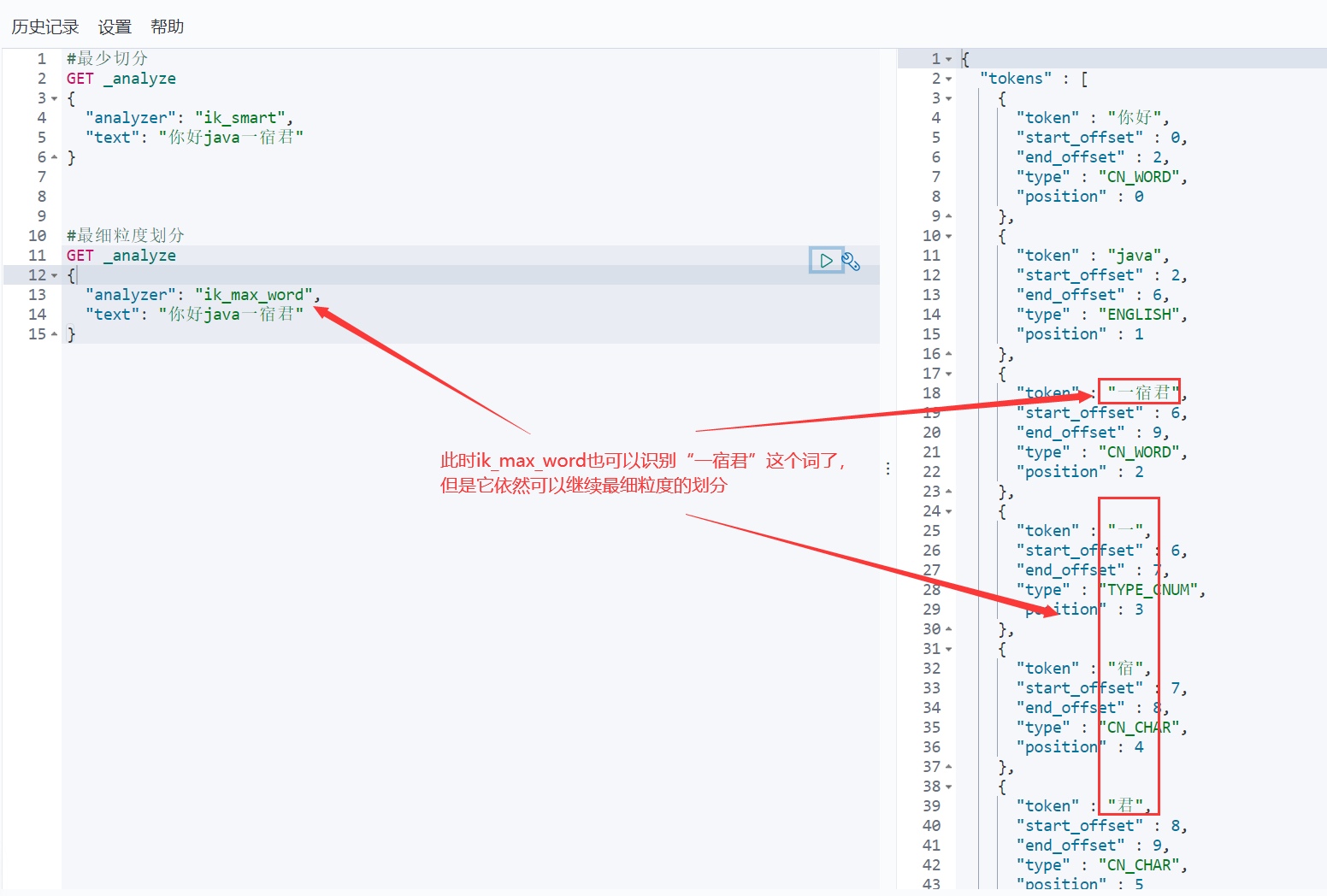Toggle fold arrow at editor line 15
Viewport: 1327px width, 896px height.
[x=55, y=334]
